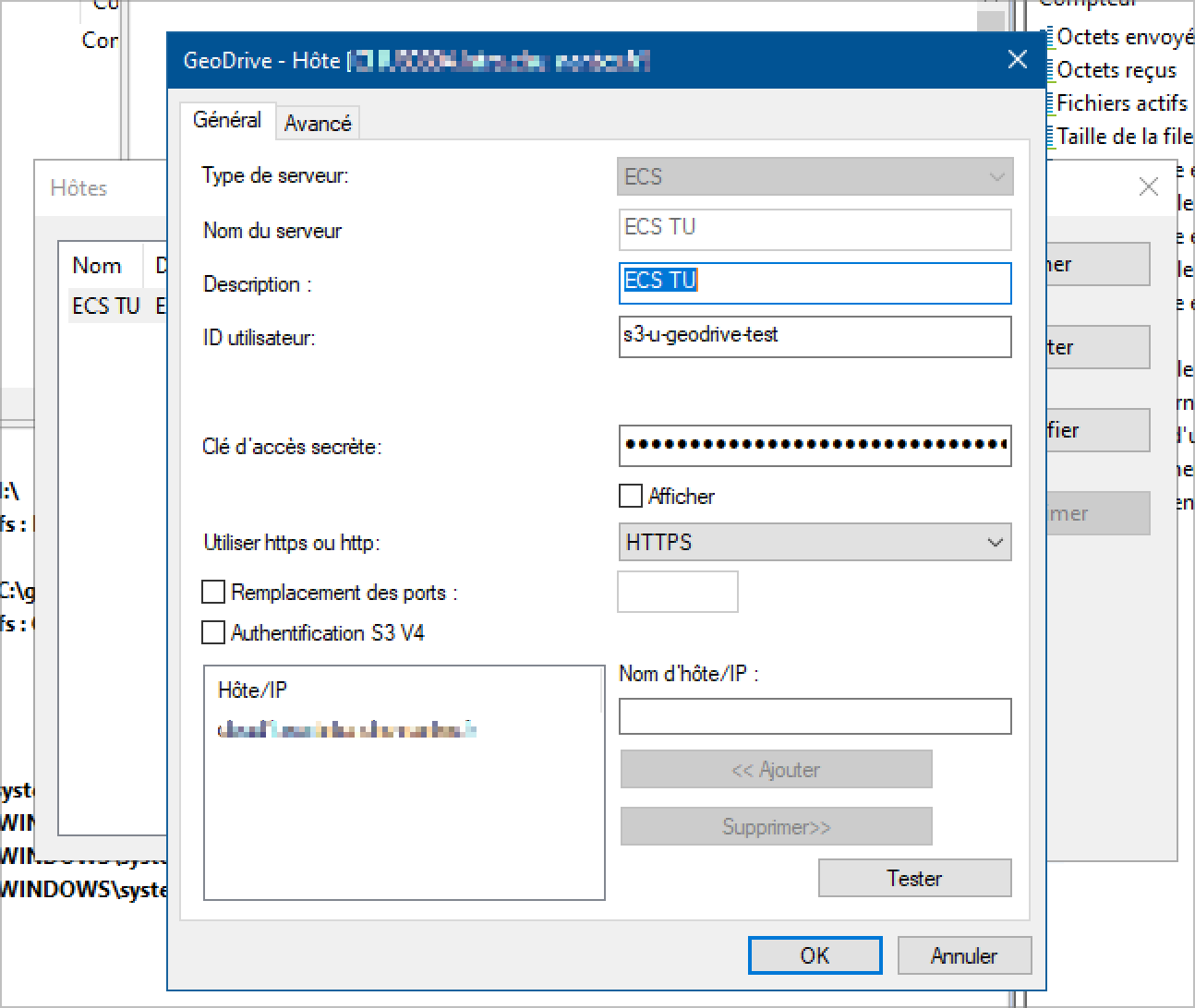1195x1008 pixels.
Task: Focus the Nom d'hôte/IP text field
Action: point(815,716)
